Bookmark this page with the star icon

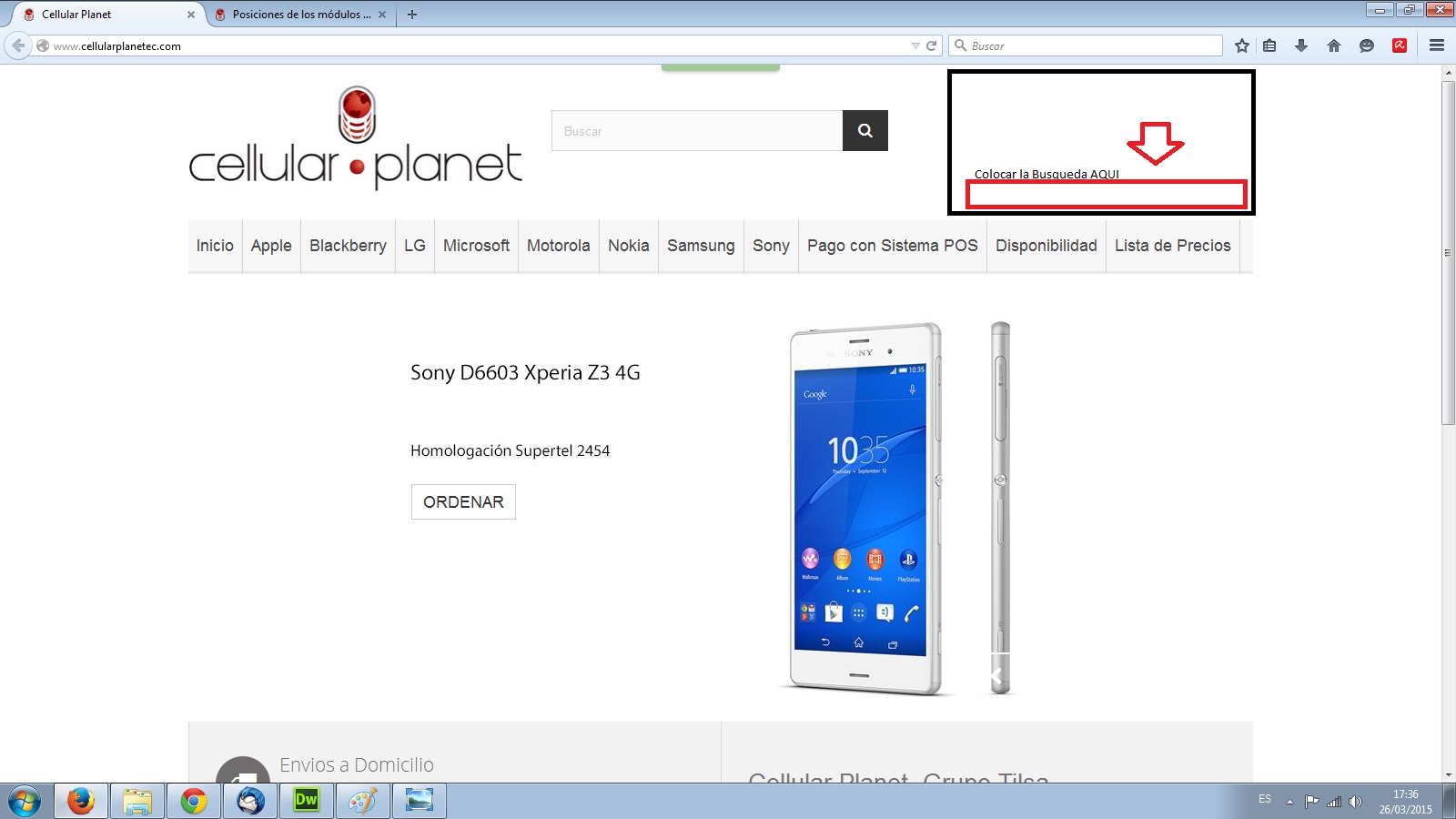click(1242, 45)
